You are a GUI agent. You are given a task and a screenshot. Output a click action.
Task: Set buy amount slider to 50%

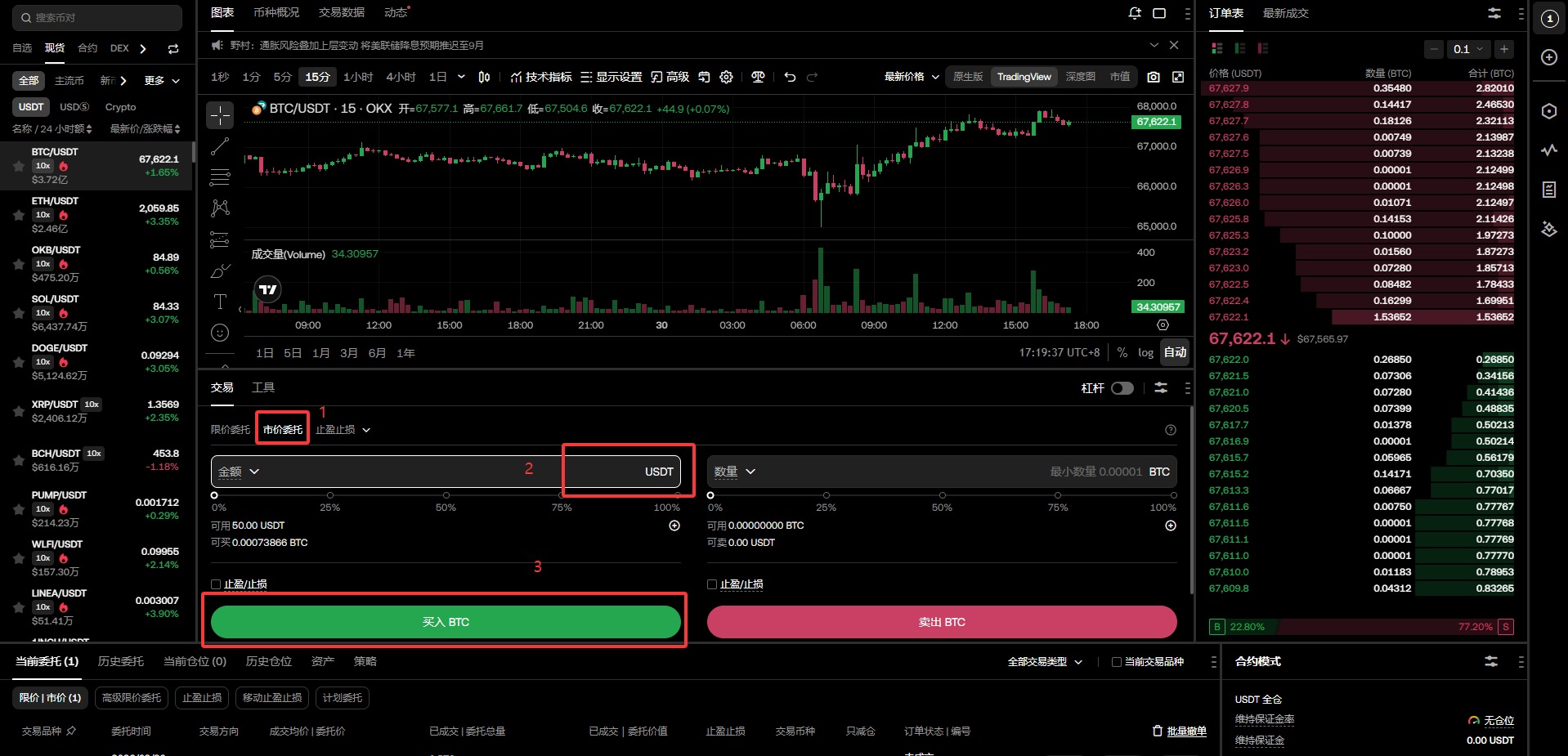(x=446, y=495)
